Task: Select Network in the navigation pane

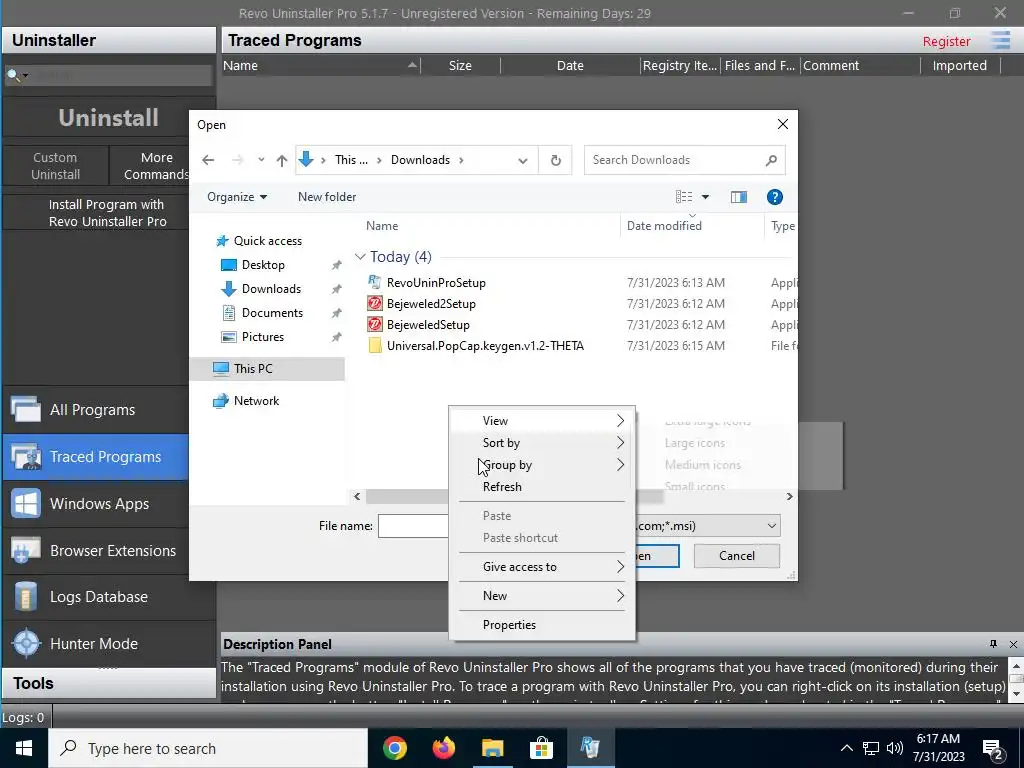Action: (x=256, y=401)
